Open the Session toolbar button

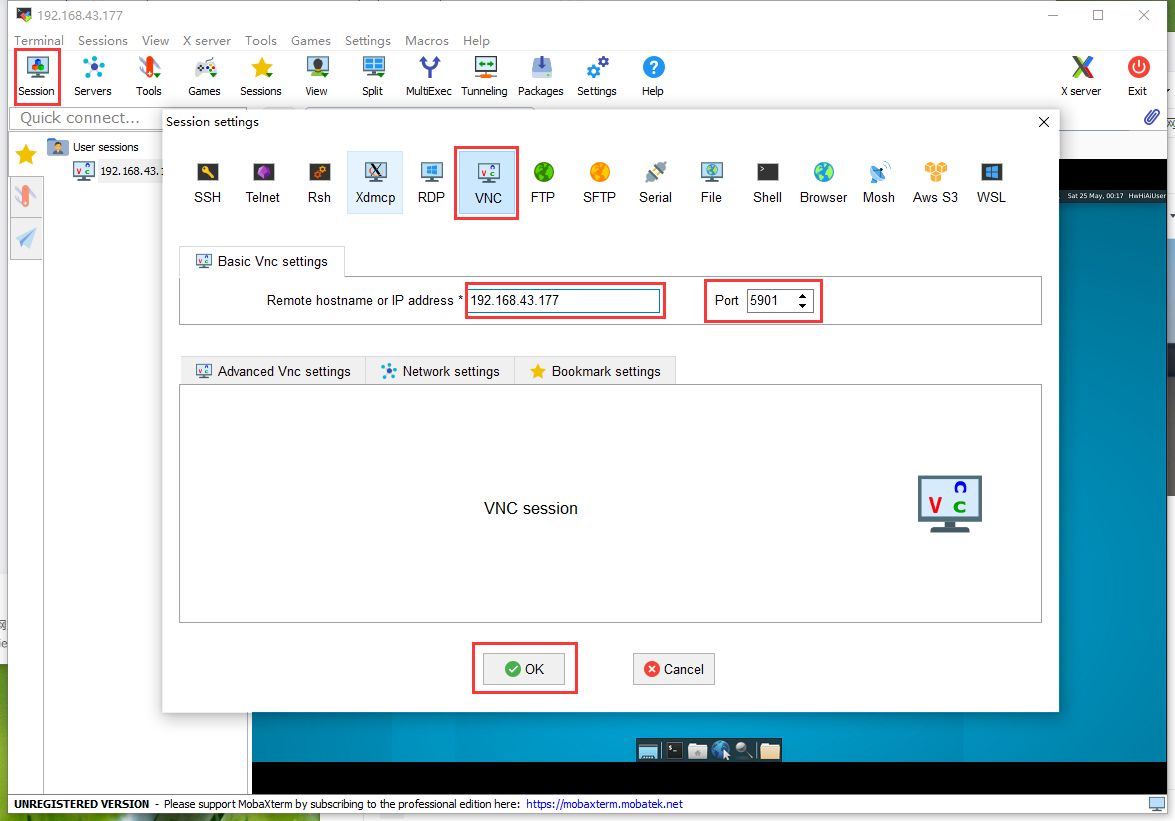37,76
